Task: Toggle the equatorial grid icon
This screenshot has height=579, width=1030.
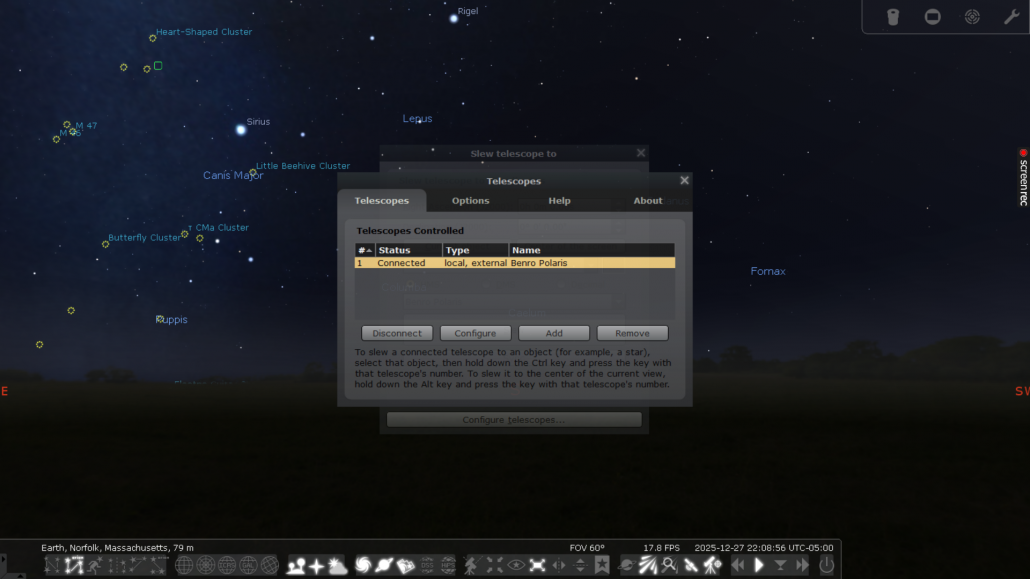Action: tap(184, 566)
